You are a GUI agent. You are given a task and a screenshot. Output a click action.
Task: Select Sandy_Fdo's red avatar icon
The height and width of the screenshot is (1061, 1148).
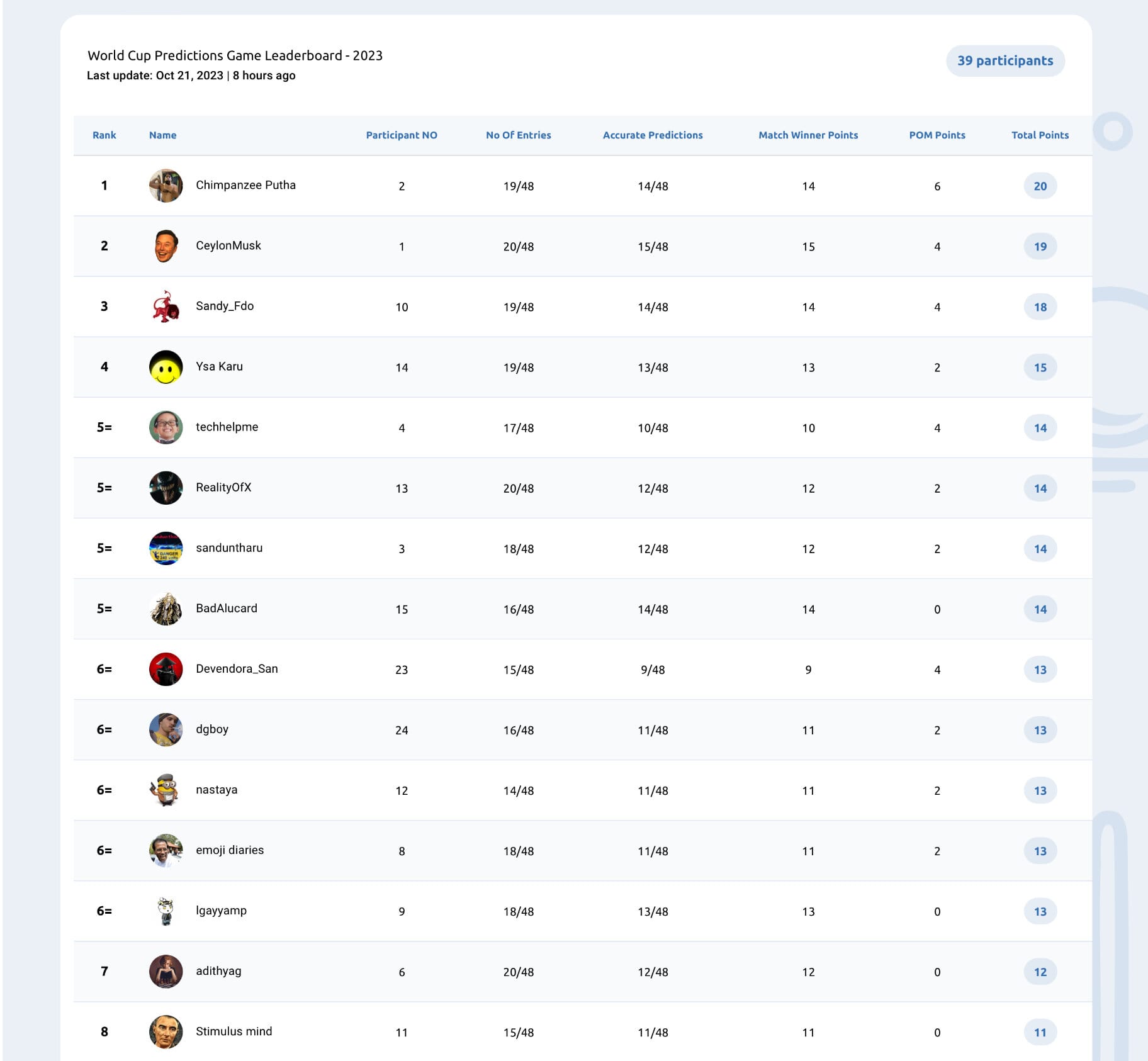pos(166,306)
